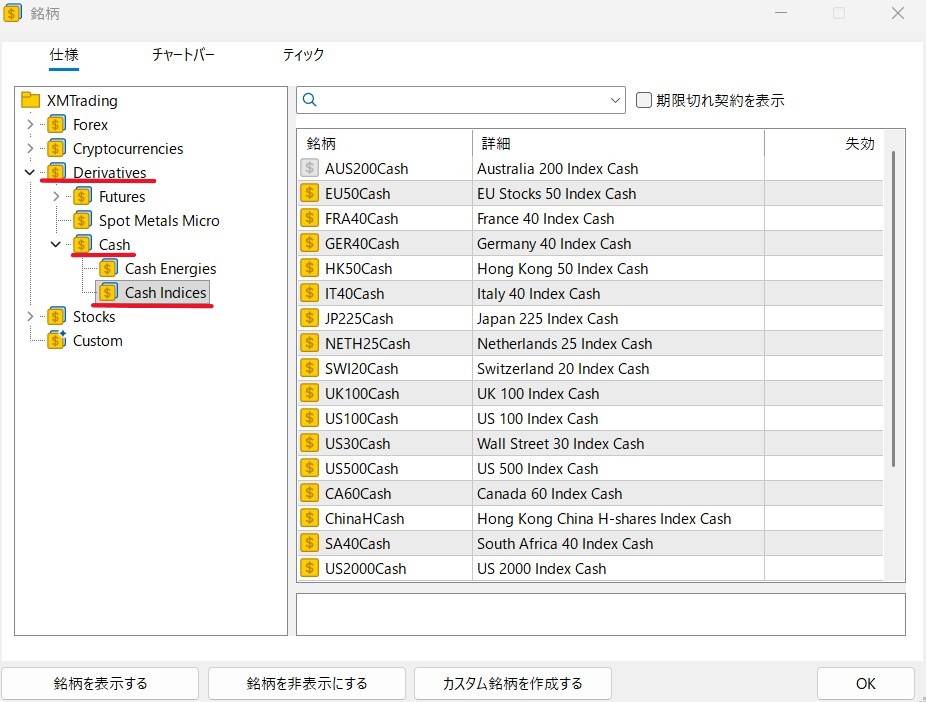Click the GER40Cash symbol icon

[309, 243]
